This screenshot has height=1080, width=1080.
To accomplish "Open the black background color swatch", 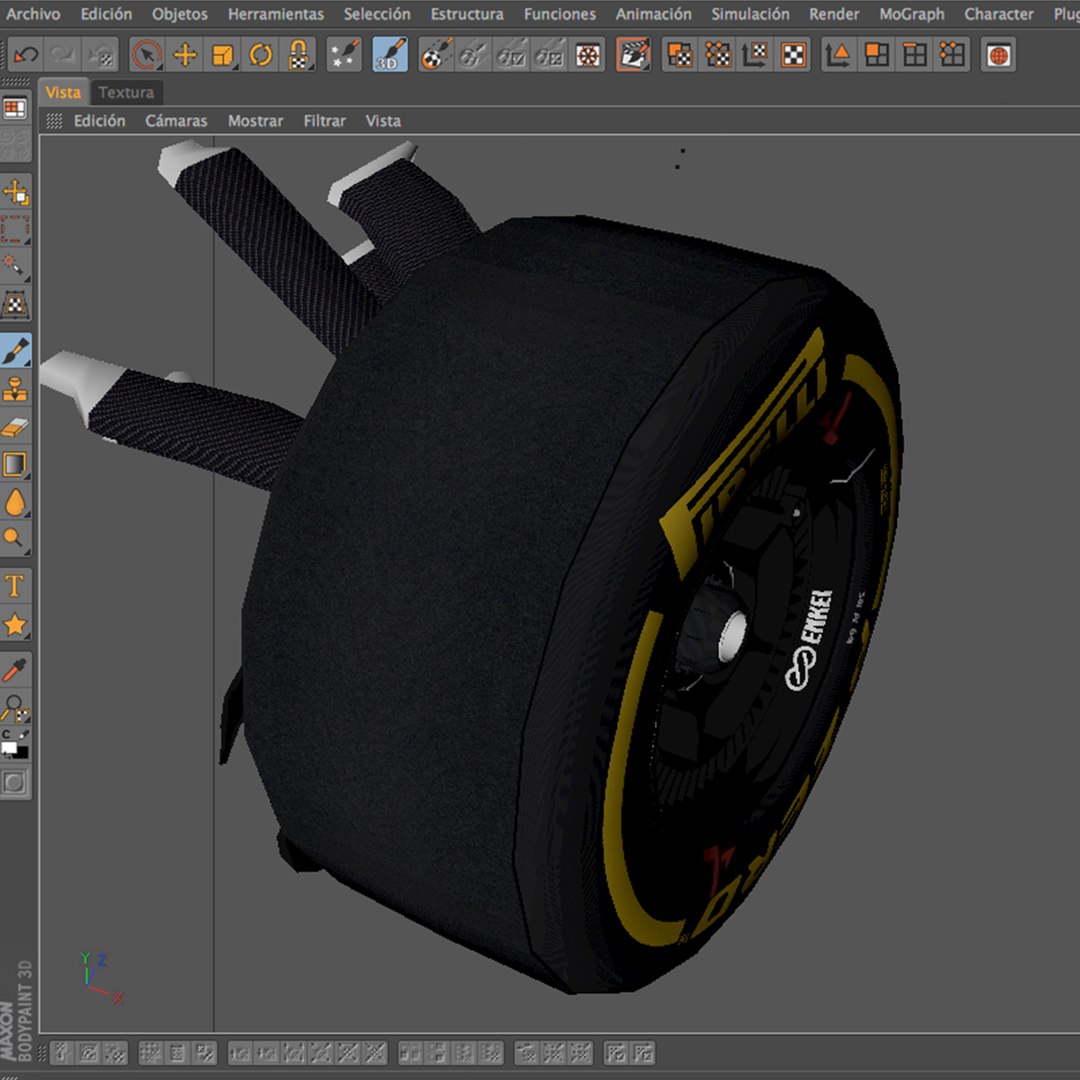I will point(23,753).
